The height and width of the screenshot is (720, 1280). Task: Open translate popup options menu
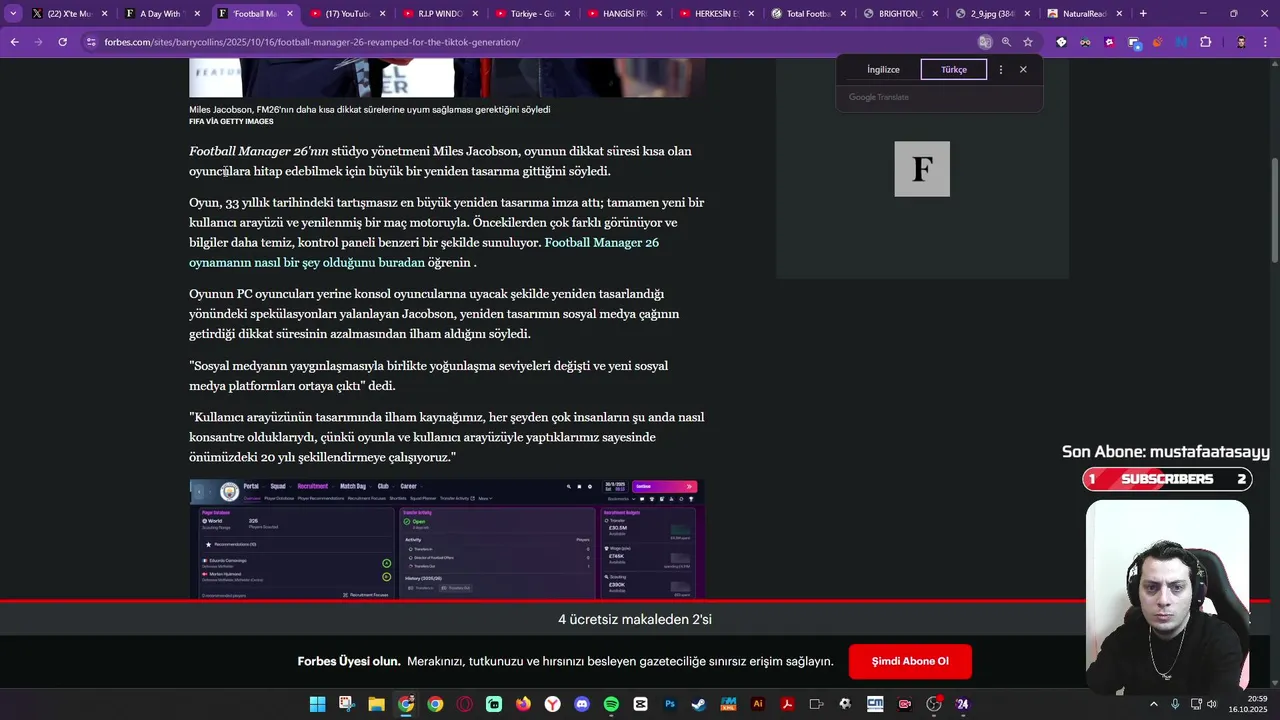(1001, 69)
